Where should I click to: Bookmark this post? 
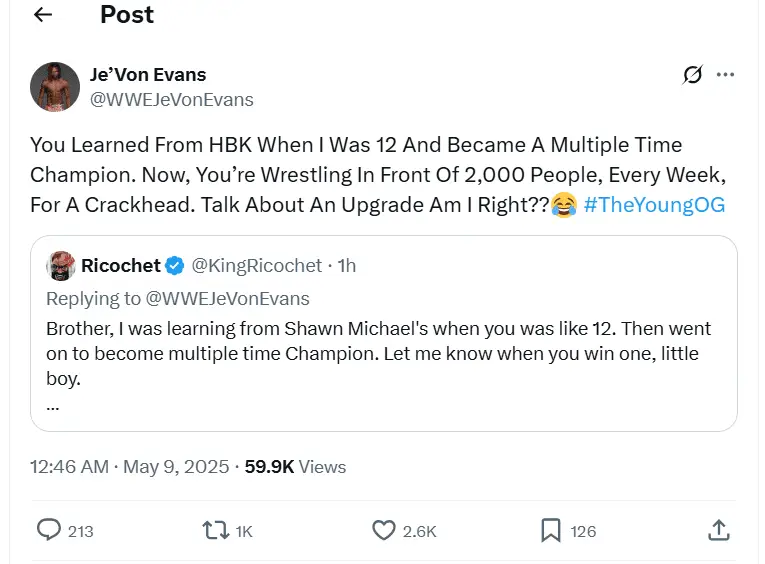tap(551, 530)
